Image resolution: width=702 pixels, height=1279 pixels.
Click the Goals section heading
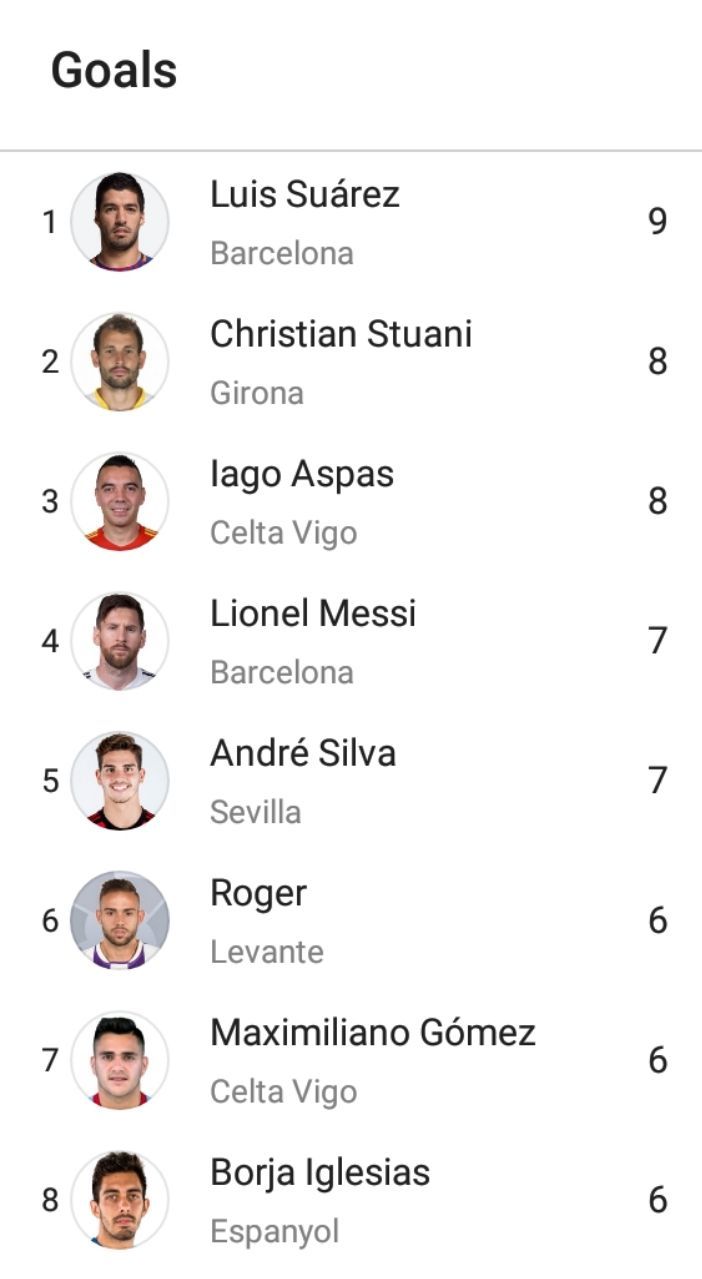point(114,71)
